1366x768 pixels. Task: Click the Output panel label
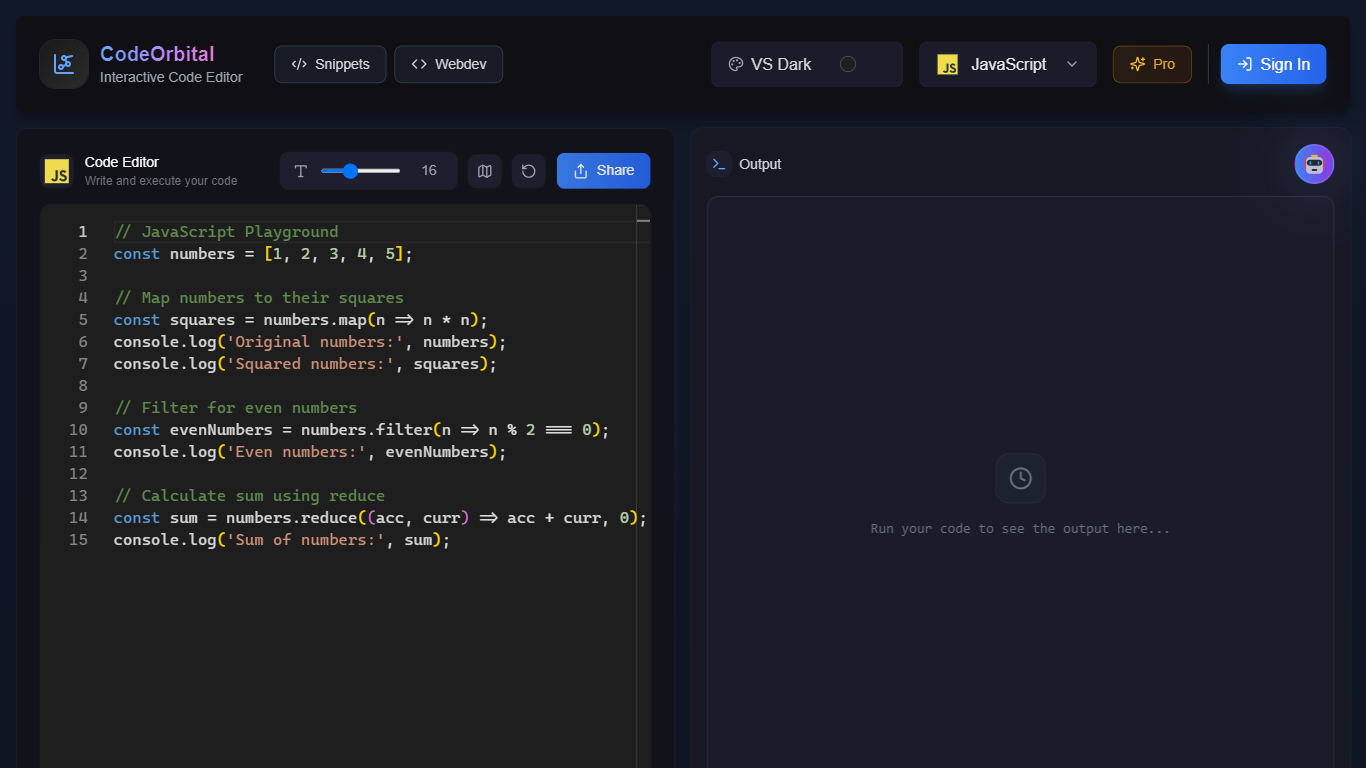(760, 164)
